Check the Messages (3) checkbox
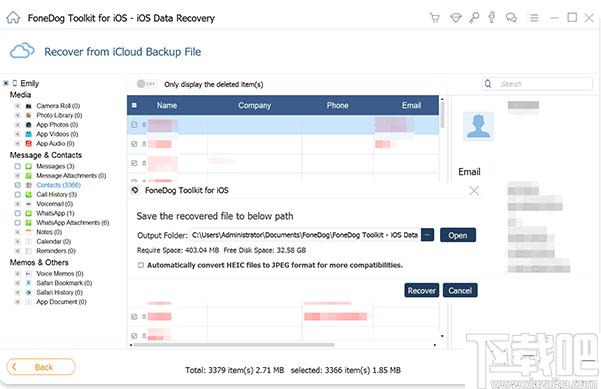 (18, 166)
